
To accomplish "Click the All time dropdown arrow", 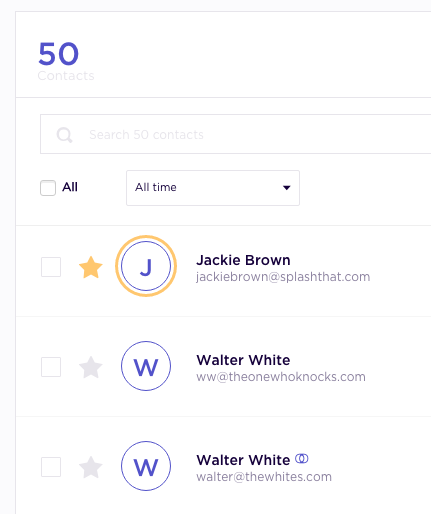I will coord(286,188).
